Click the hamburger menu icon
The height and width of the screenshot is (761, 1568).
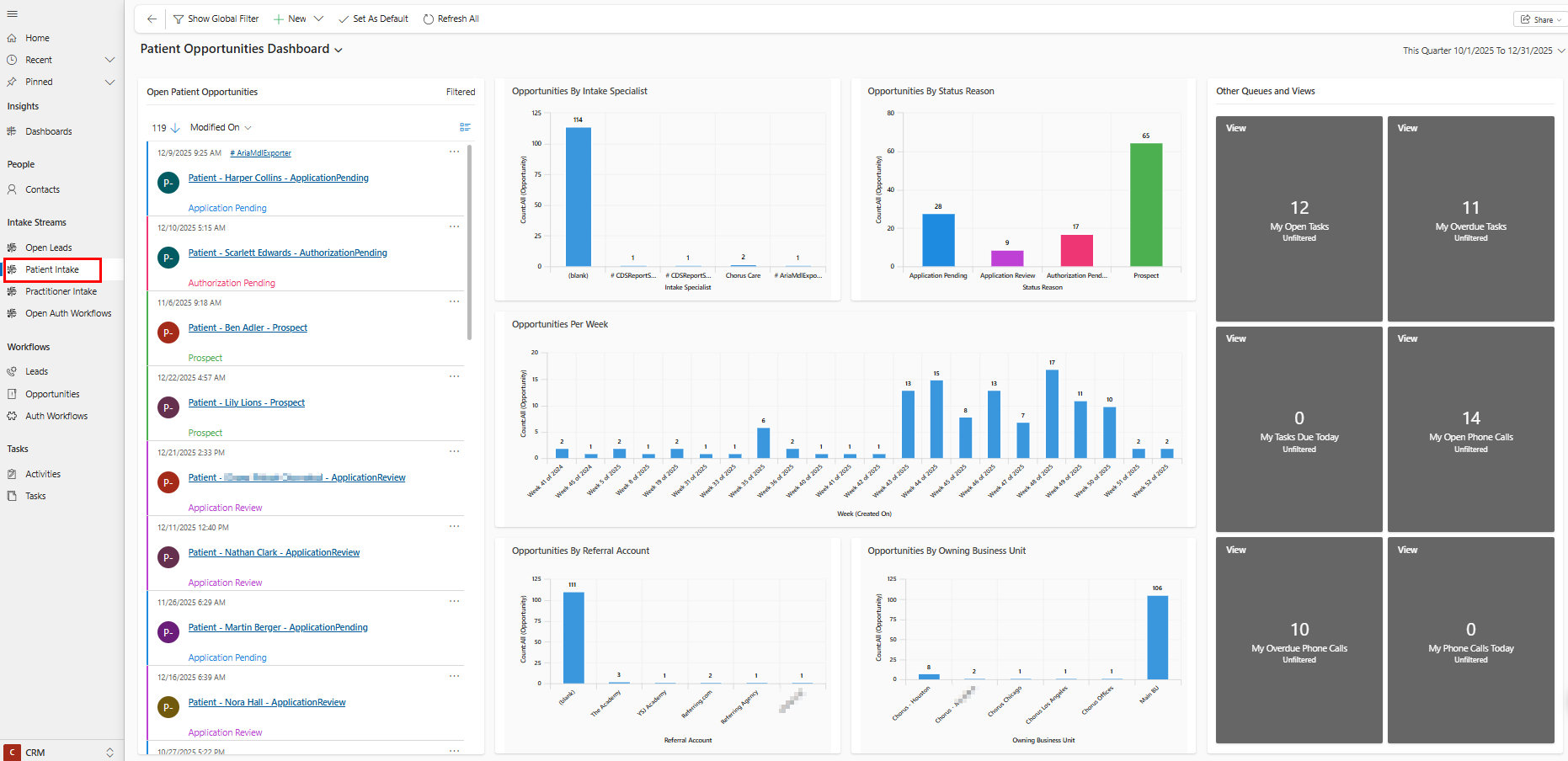pyautogui.click(x=12, y=14)
